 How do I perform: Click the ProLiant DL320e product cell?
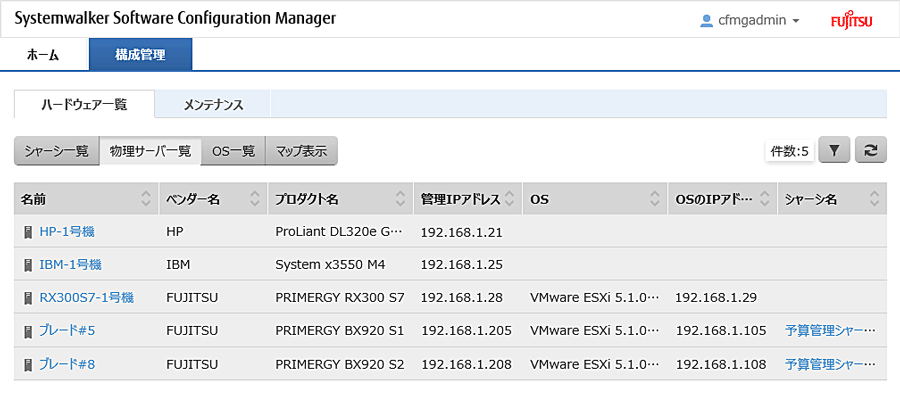point(340,232)
